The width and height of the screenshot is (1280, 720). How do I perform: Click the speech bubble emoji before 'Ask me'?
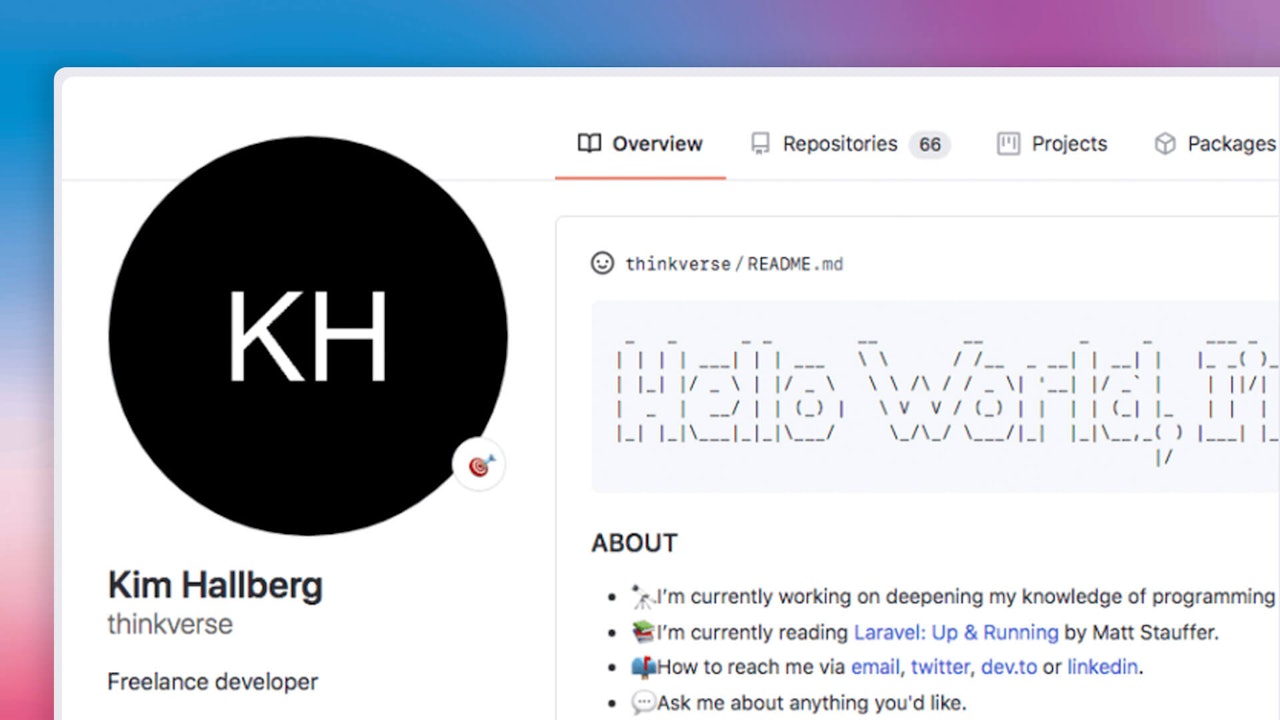[642, 703]
